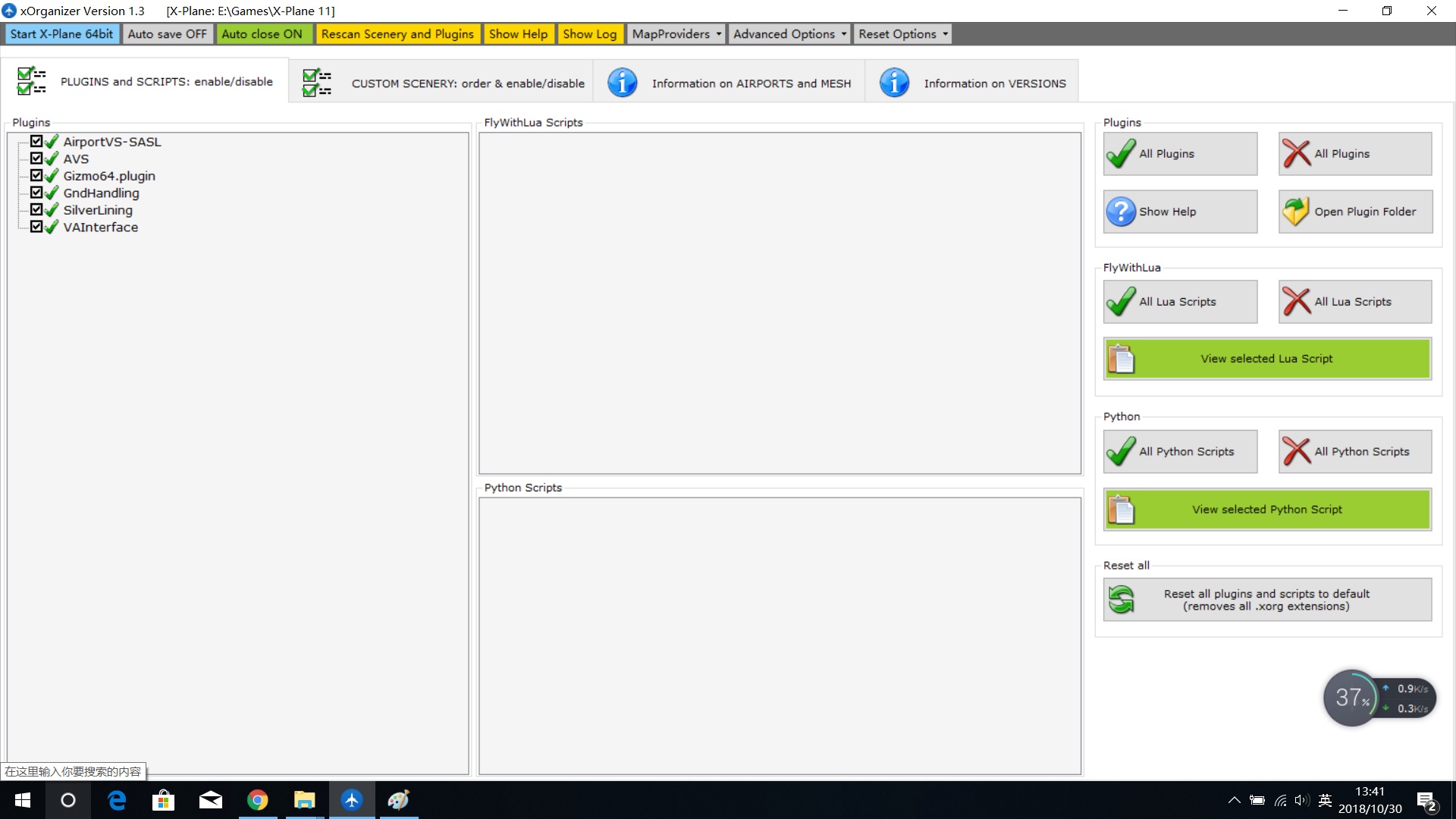Select AirportVS-SASL plugin name in list
This screenshot has width=1456, height=819.
click(x=112, y=142)
